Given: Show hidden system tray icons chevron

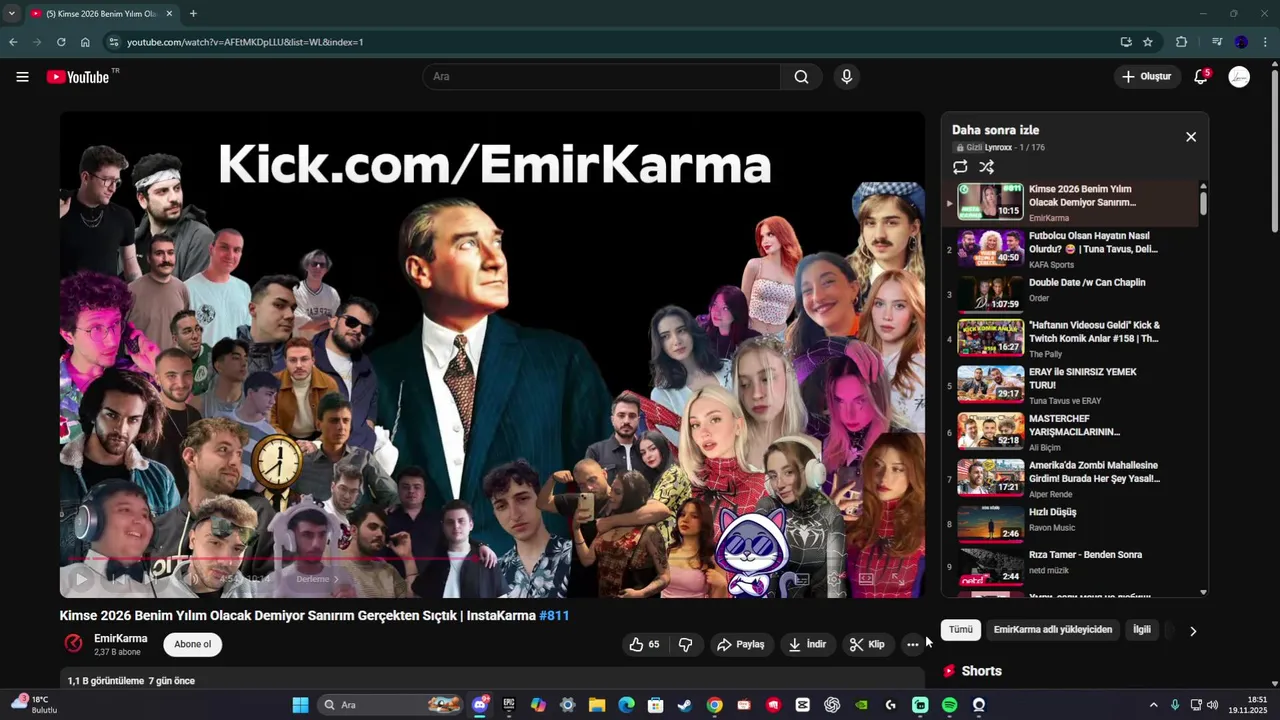Looking at the screenshot, I should click(1153, 705).
